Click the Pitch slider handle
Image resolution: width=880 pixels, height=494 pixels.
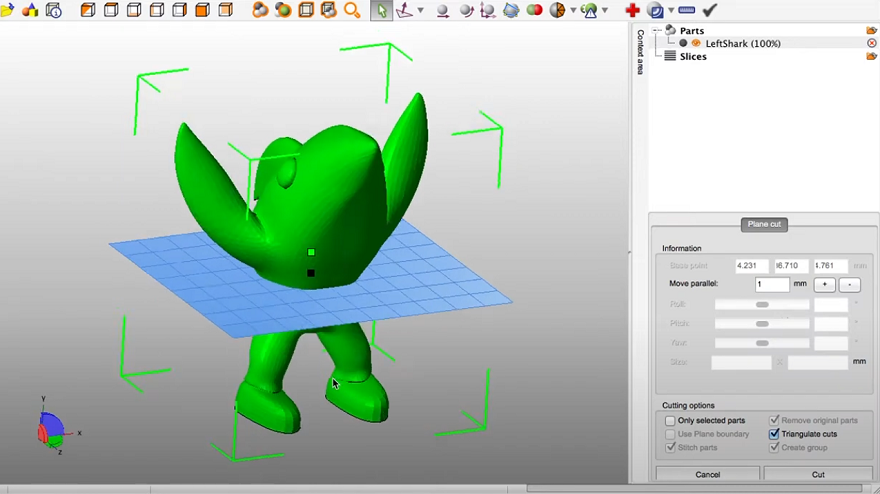coord(762,324)
